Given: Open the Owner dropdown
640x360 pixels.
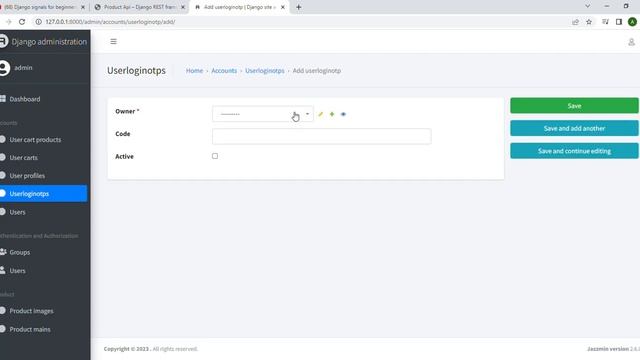Looking at the screenshot, I should [x=262, y=114].
